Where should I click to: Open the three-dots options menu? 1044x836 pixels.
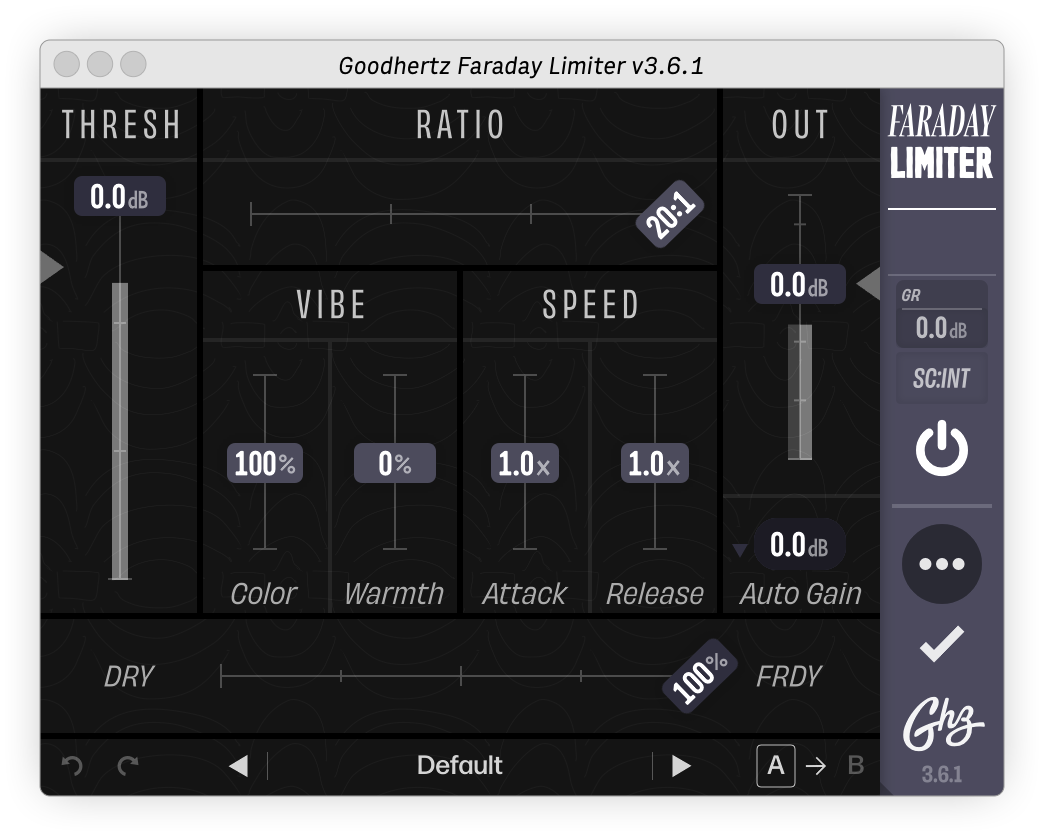pos(941,564)
